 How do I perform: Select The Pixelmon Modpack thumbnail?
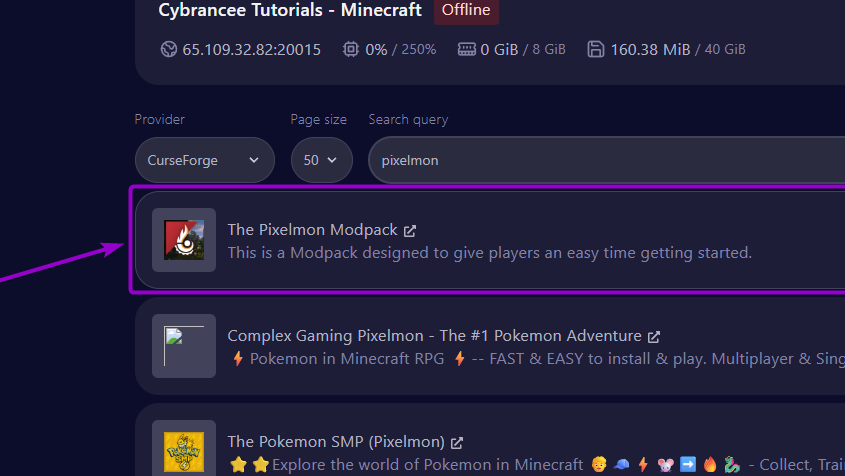click(x=184, y=240)
